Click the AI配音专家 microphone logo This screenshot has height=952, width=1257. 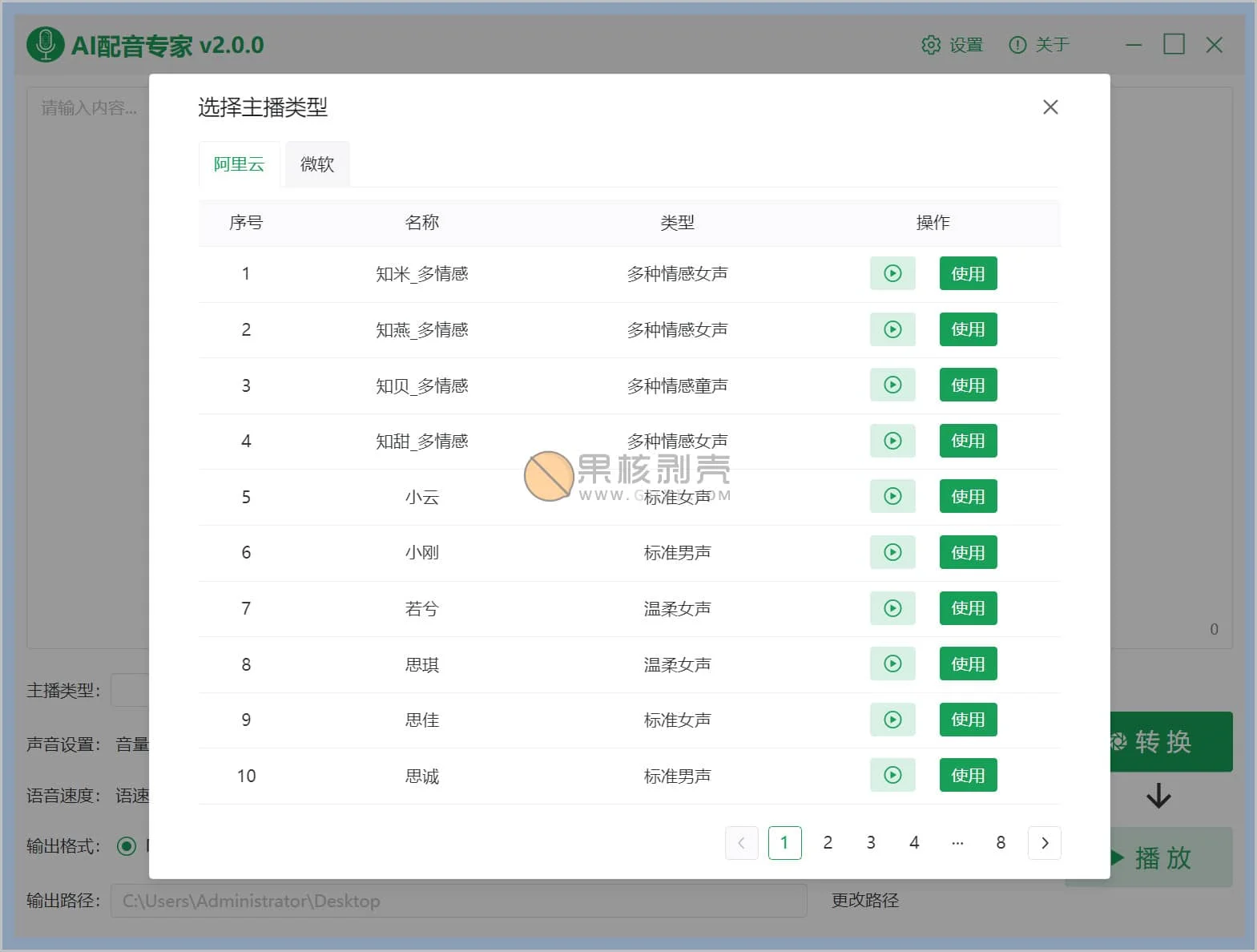click(45, 45)
